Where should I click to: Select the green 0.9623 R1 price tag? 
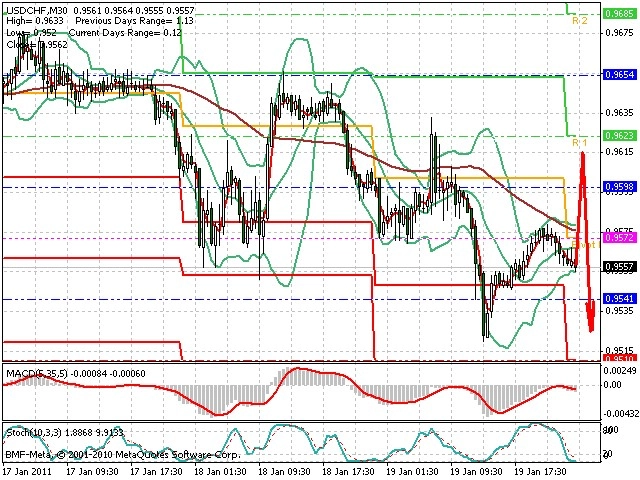pyautogui.click(x=619, y=135)
